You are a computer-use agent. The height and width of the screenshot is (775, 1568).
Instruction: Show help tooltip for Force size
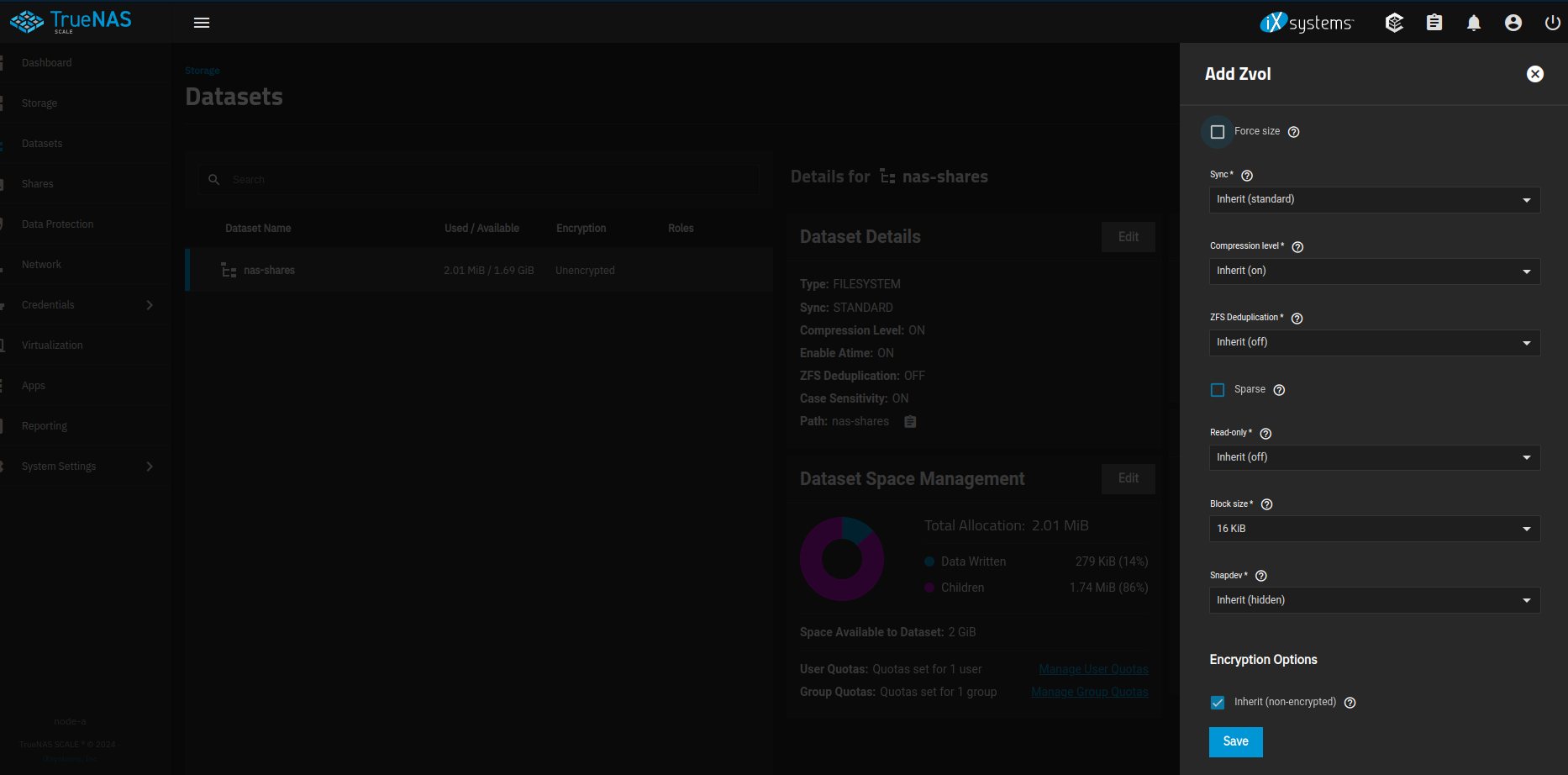pyautogui.click(x=1294, y=132)
